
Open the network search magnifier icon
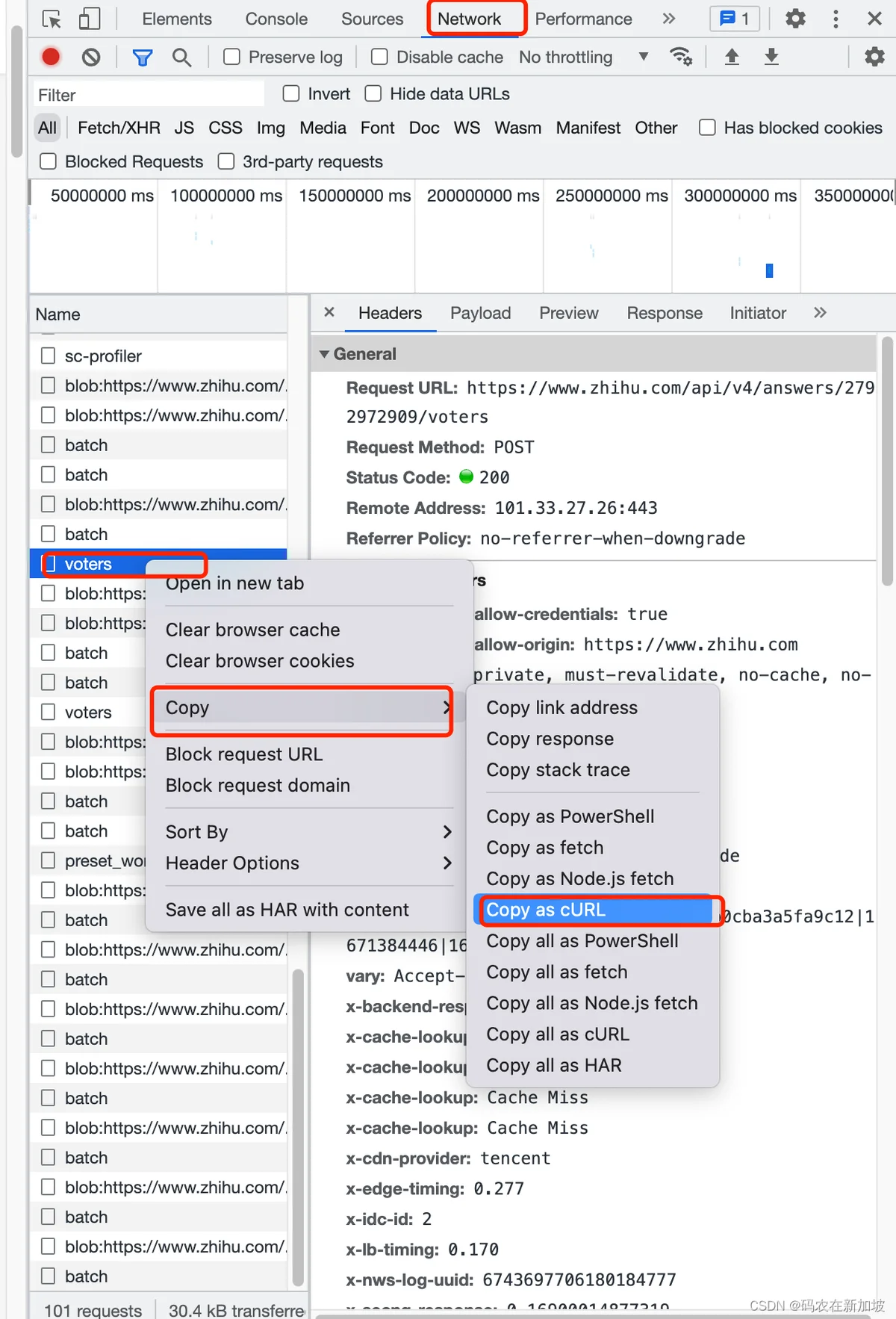click(181, 57)
